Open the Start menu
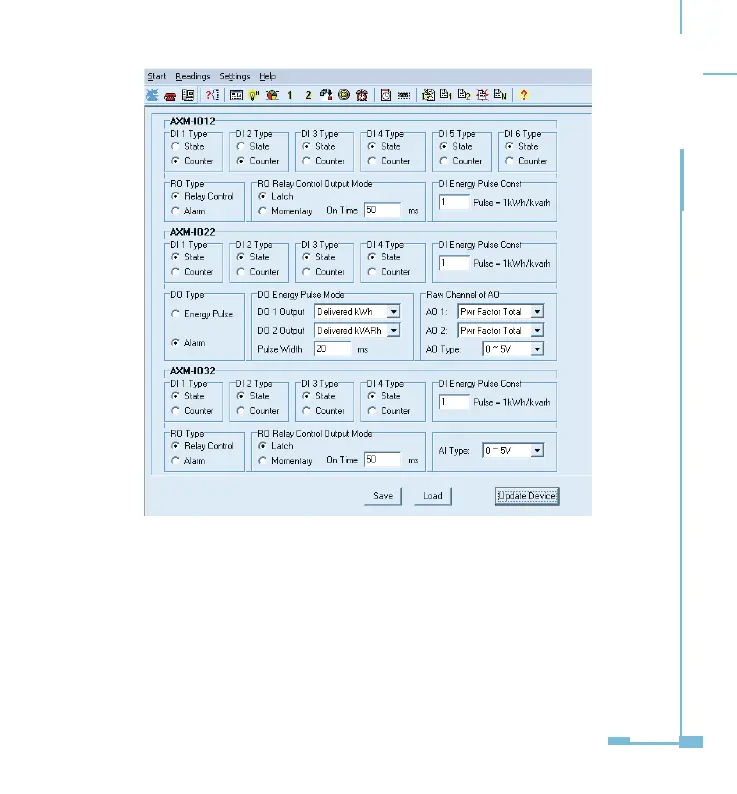Screen dimensions: 737x794 point(157,76)
